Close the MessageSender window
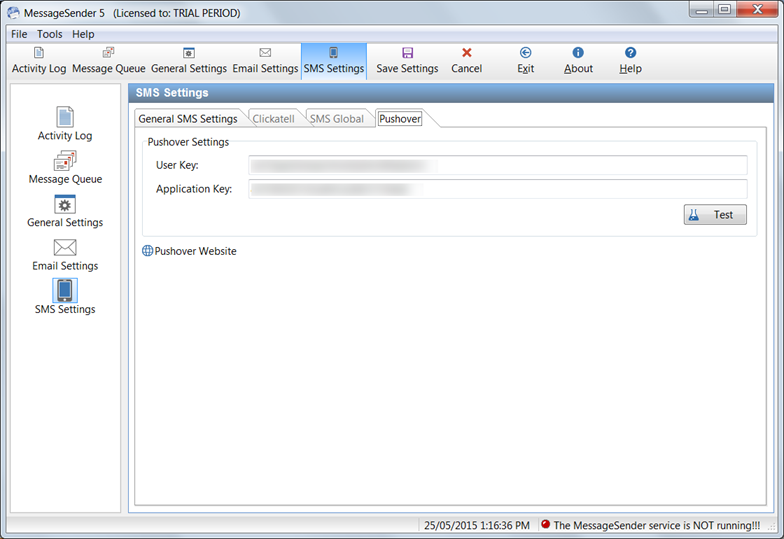Screen dimensions: 784x539 [757, 10]
